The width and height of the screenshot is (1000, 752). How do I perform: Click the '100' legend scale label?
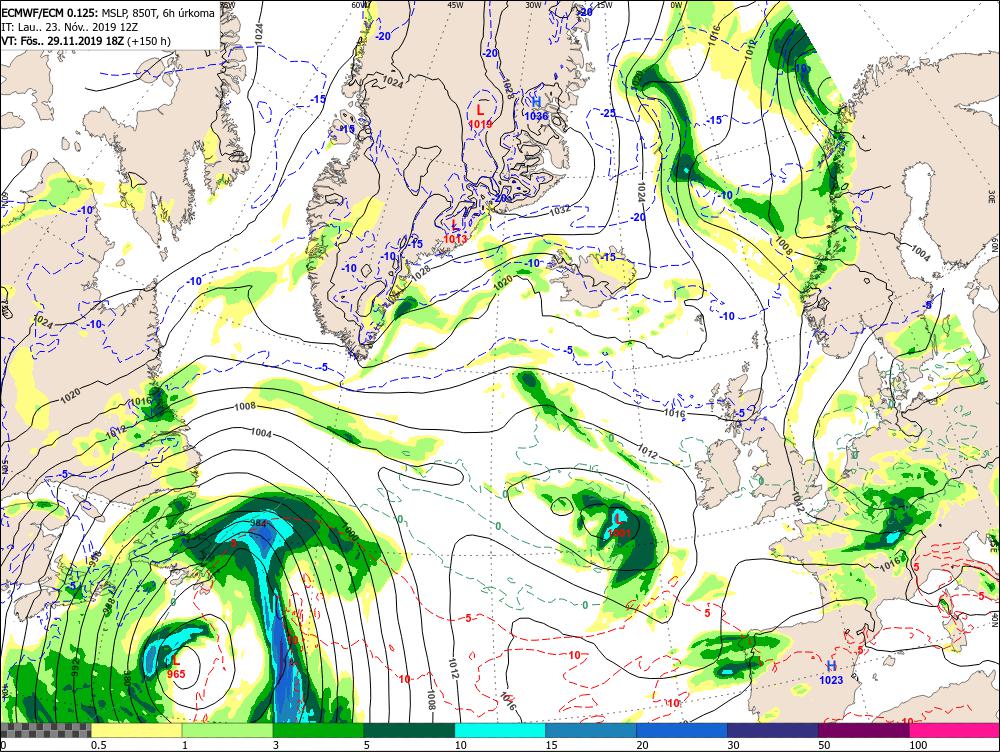pos(918,745)
